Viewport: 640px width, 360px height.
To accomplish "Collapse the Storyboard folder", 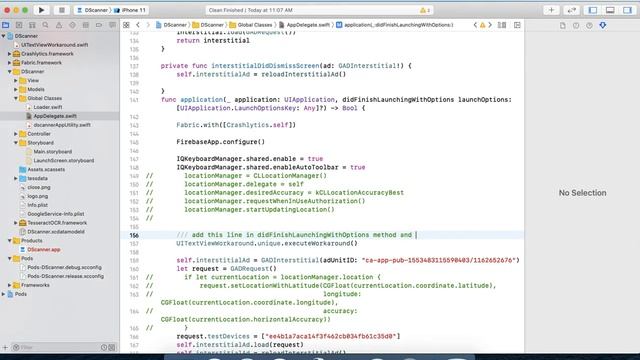I will (16, 143).
